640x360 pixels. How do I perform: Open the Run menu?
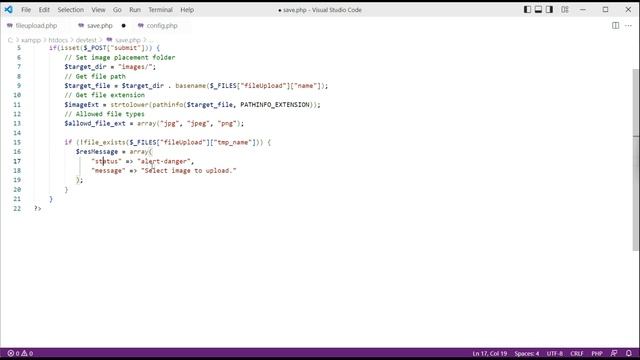coord(135,9)
